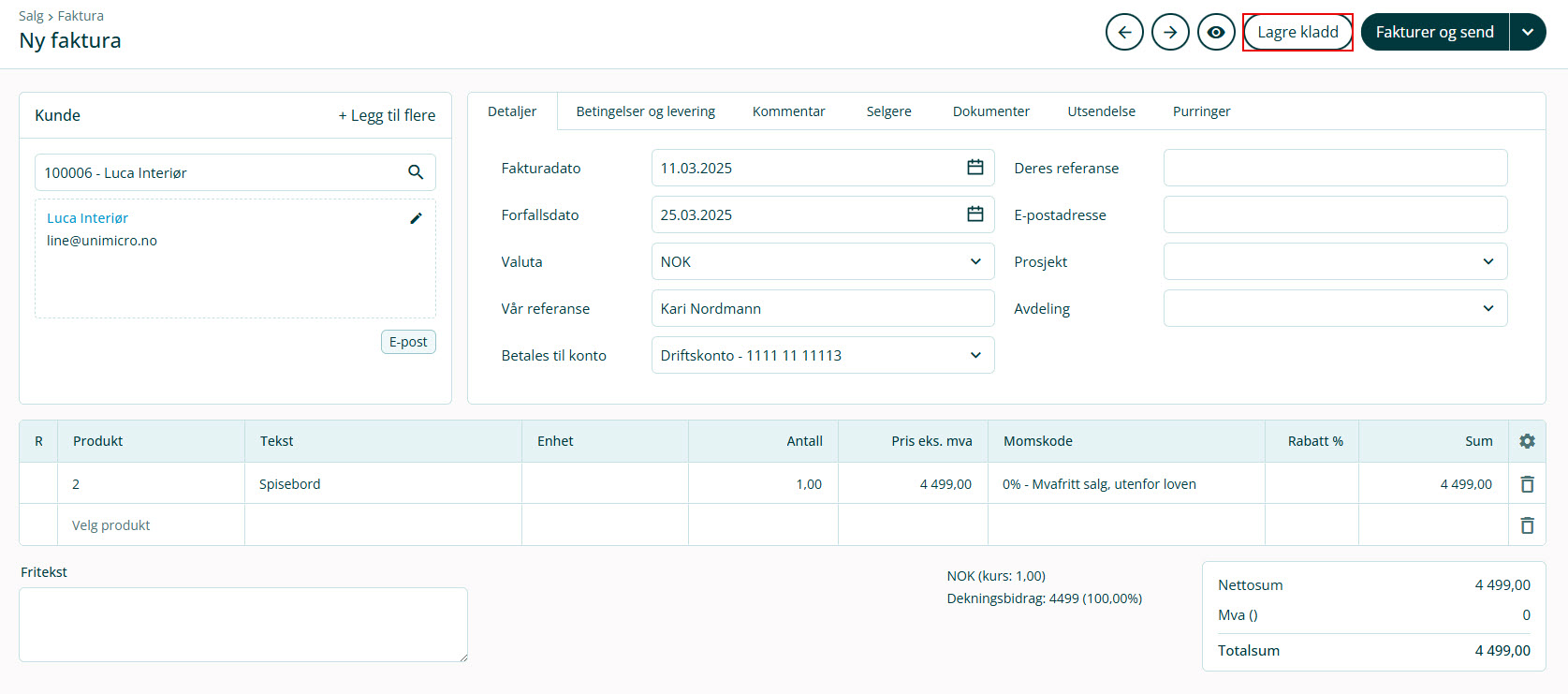1568x694 pixels.
Task: Go to the next invoice arrow
Action: tap(1170, 32)
